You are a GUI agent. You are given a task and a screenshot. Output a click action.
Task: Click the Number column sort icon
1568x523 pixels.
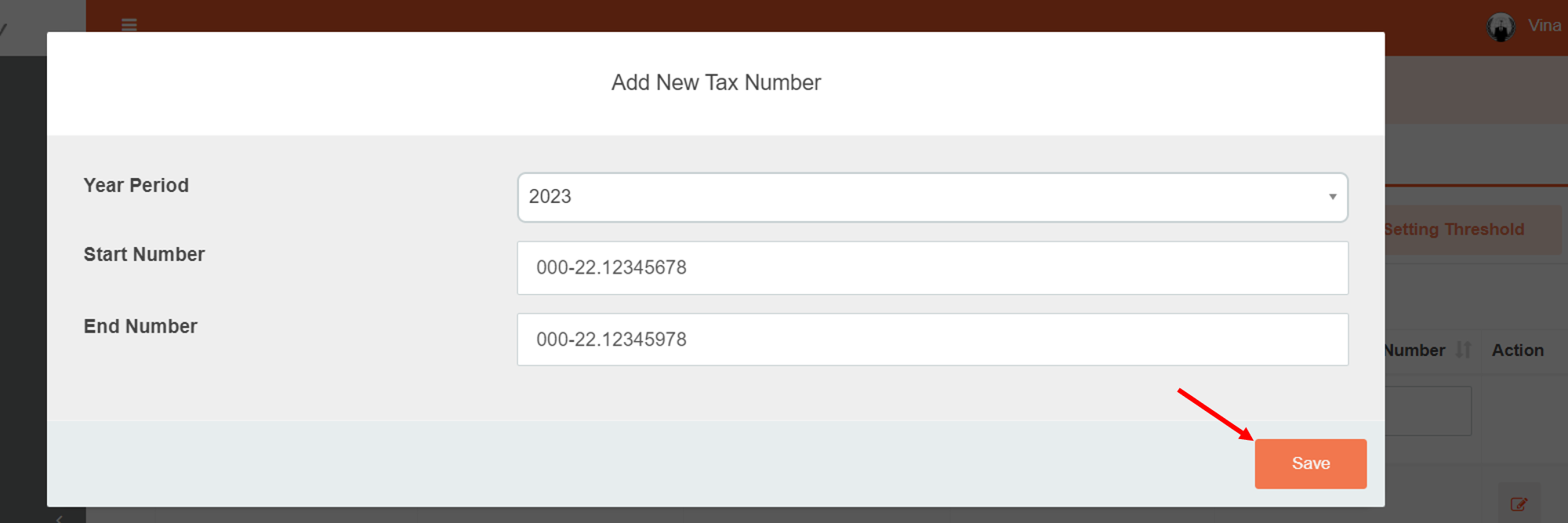click(x=1463, y=350)
